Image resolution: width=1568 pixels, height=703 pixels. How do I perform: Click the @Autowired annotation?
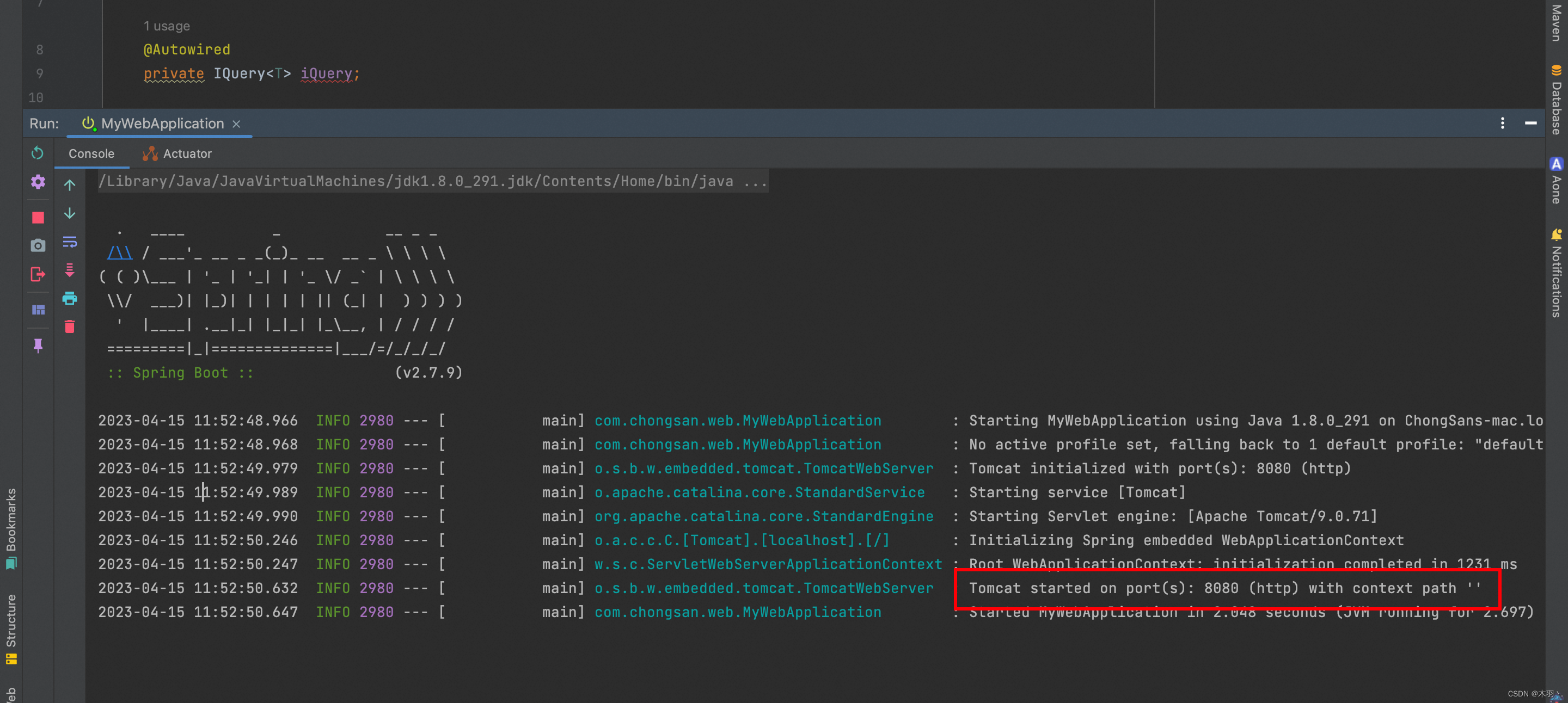(187, 50)
